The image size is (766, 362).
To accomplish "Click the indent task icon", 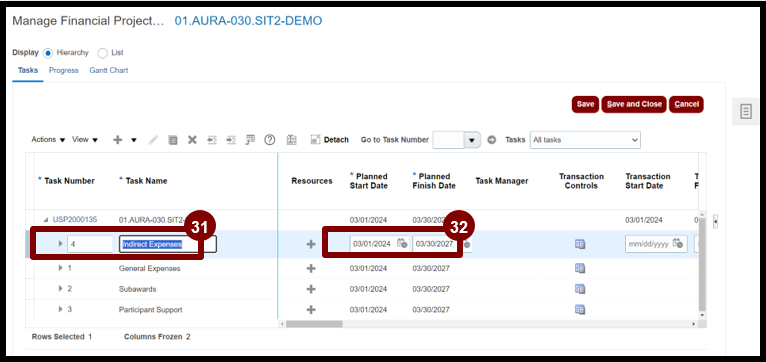I will click(231, 140).
